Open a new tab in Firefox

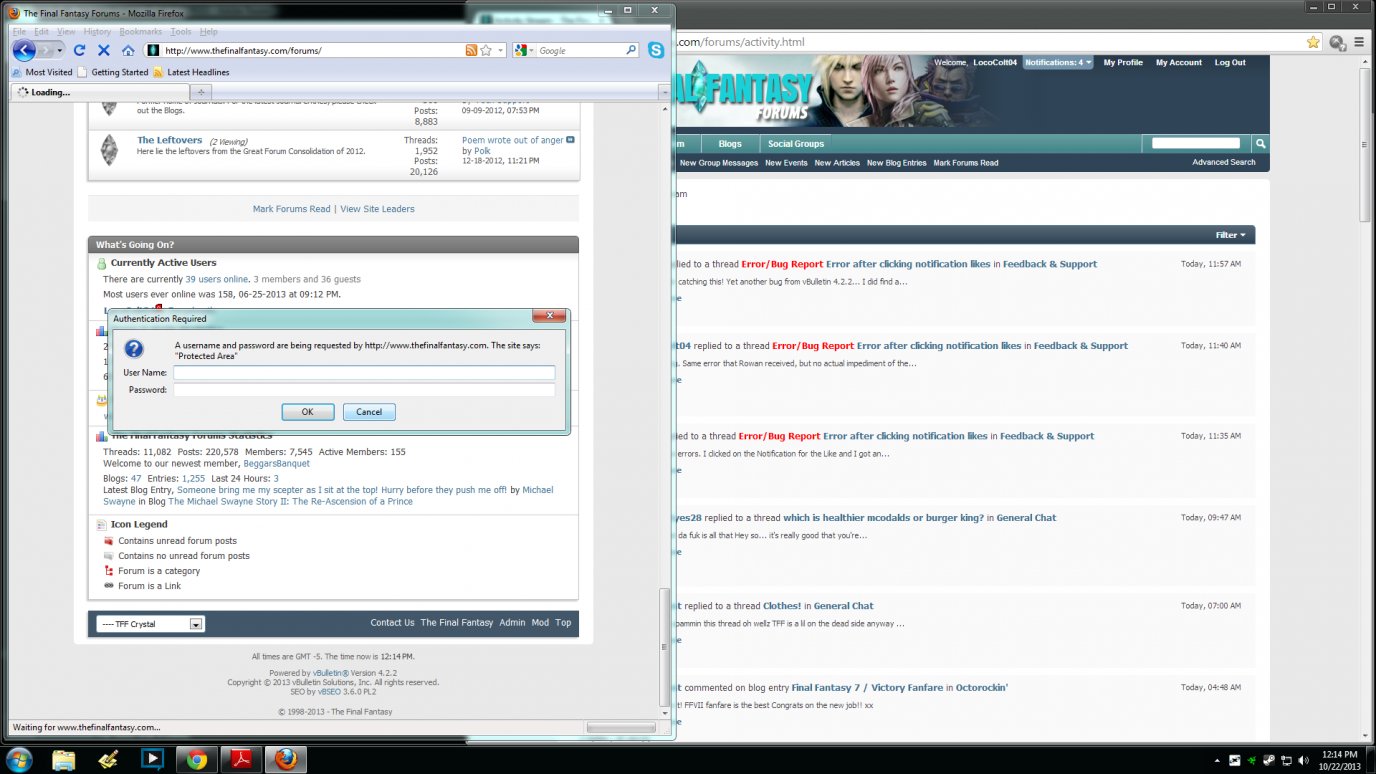[201, 92]
